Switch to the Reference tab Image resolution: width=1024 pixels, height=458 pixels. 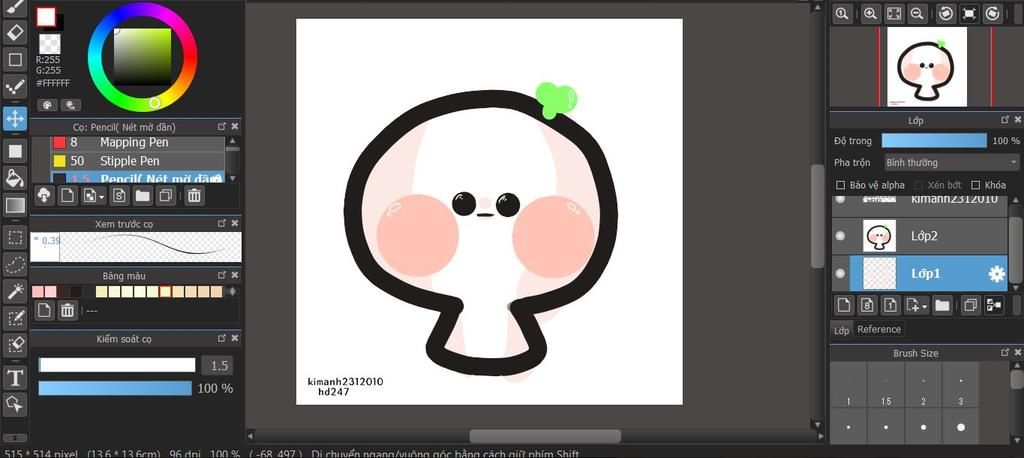click(x=878, y=329)
